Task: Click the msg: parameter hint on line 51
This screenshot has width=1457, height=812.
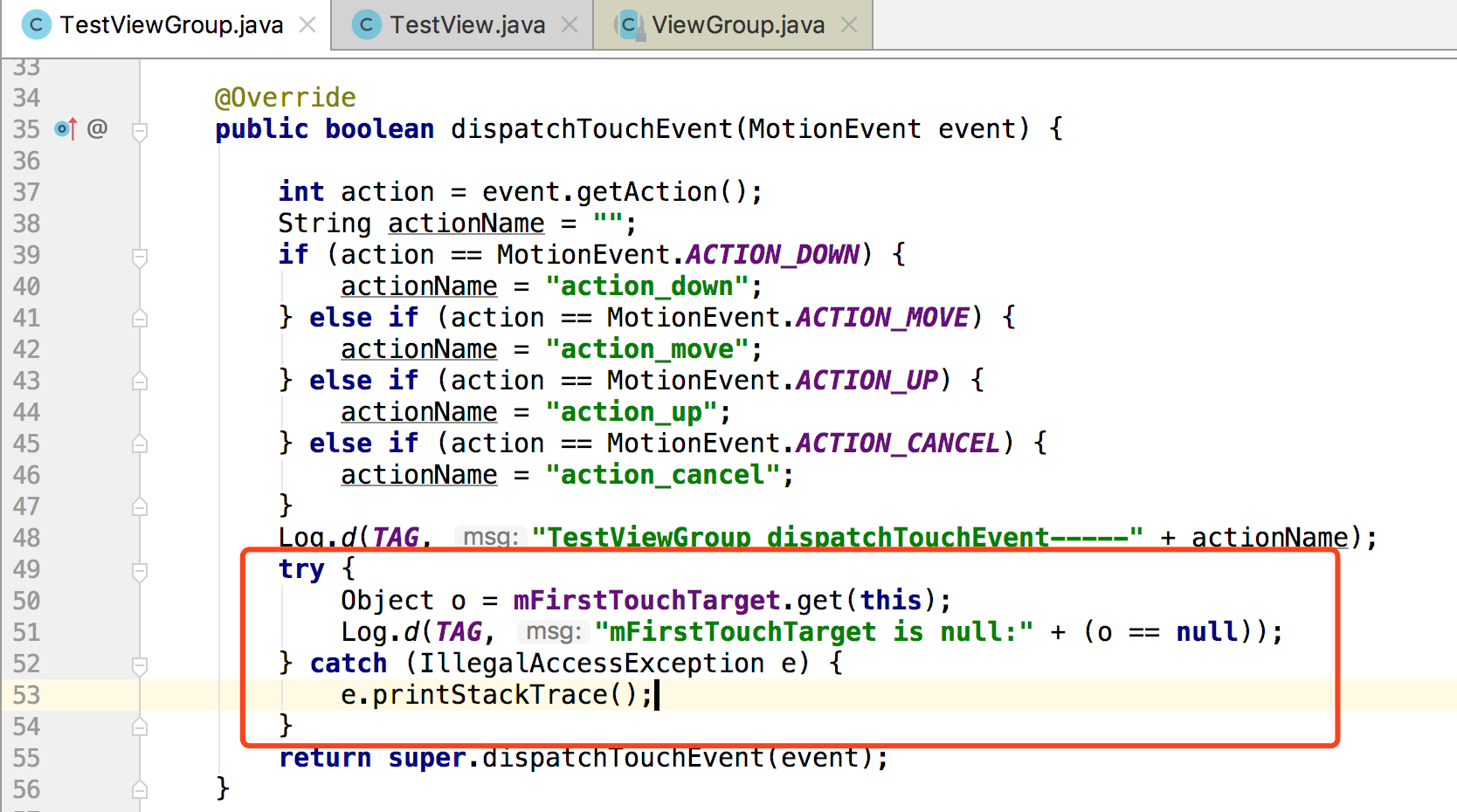Action: click(553, 631)
